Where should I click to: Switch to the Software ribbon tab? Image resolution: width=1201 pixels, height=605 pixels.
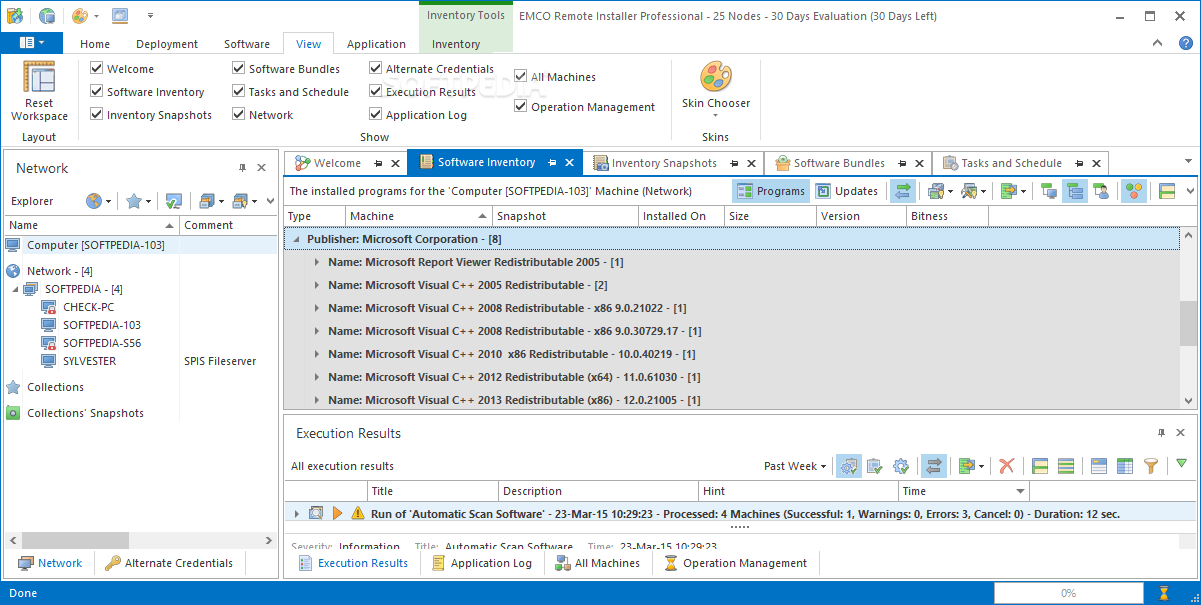(x=247, y=44)
